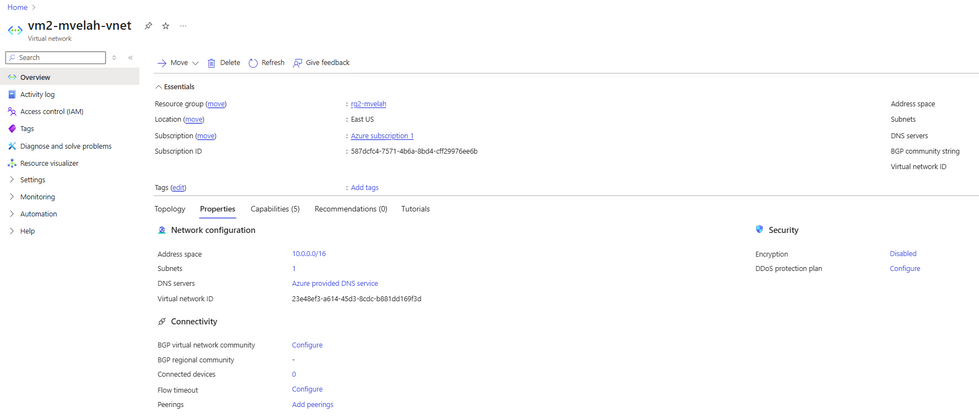Click move link next to Subscription
This screenshot has width=979, height=418.
click(x=206, y=136)
